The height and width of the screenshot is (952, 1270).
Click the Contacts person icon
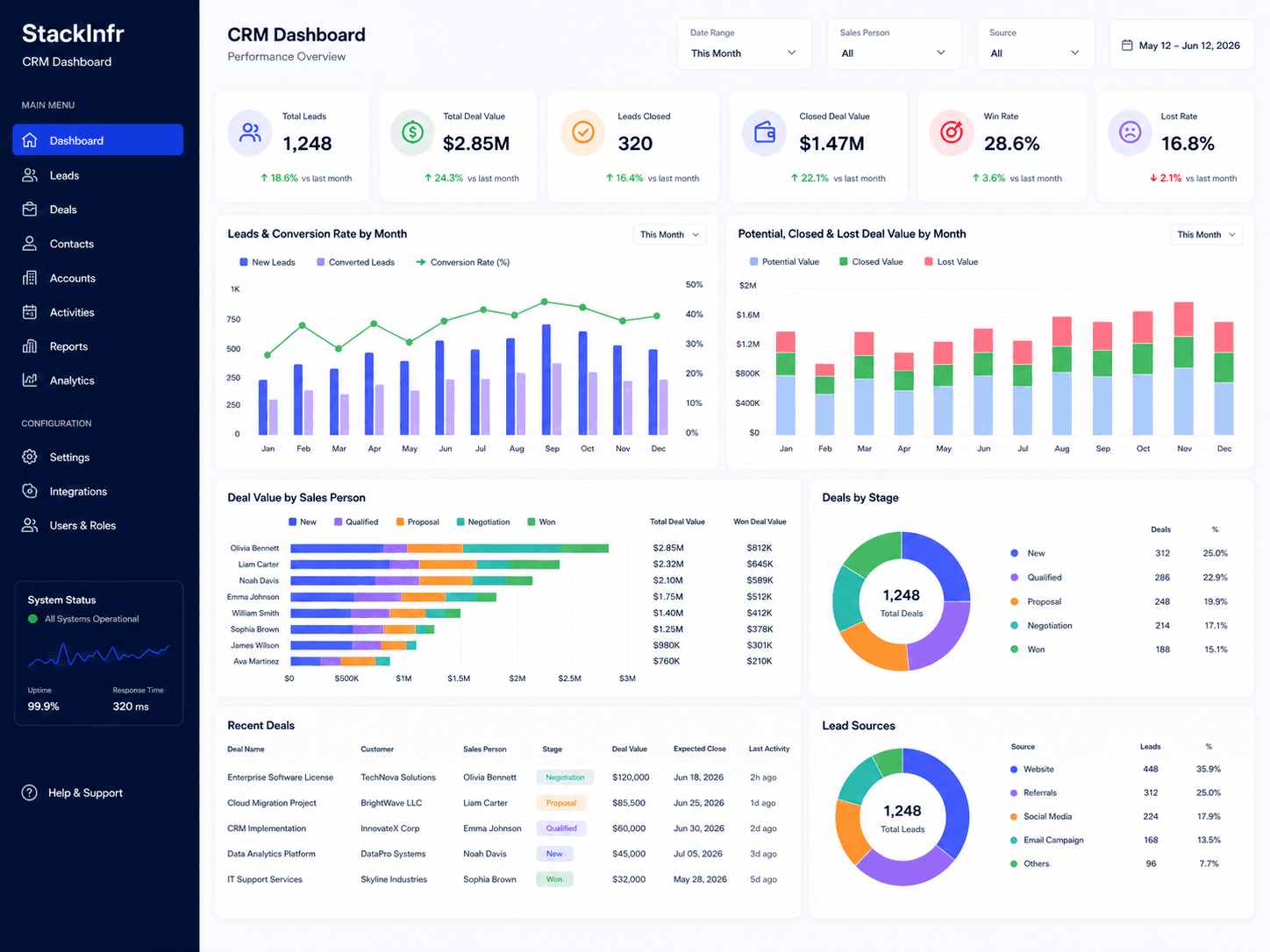coord(30,244)
